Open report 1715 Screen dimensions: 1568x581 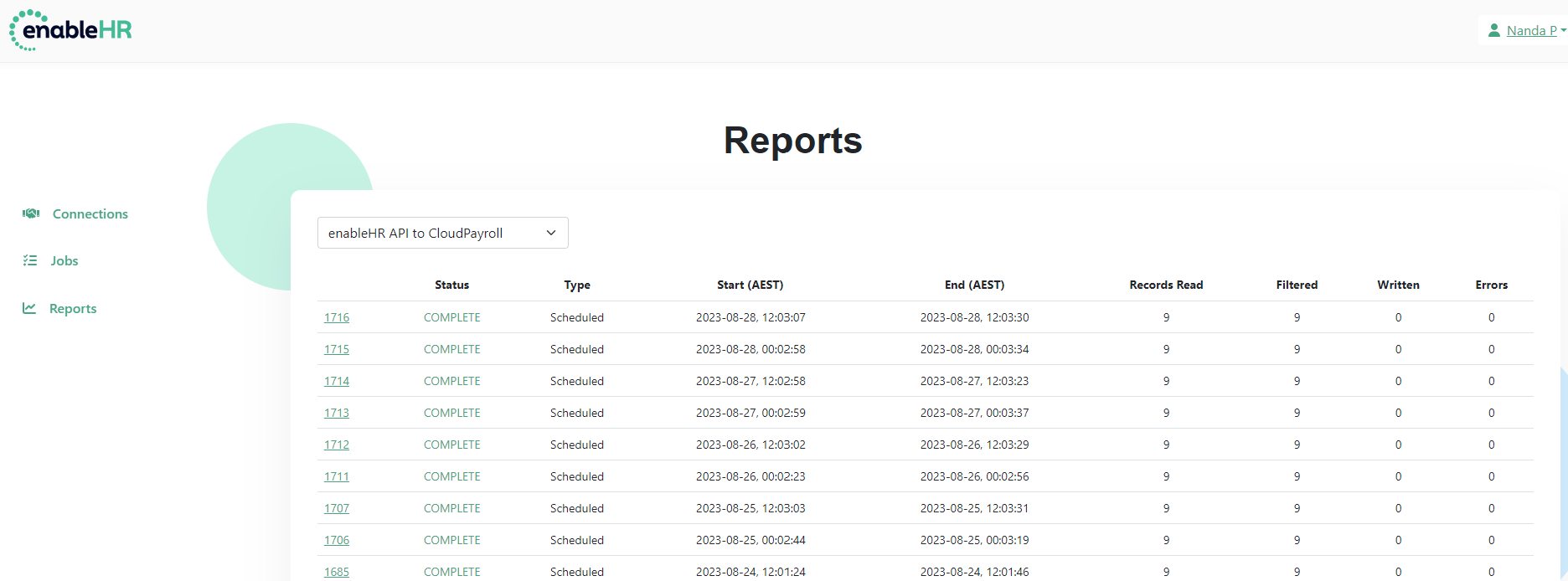(337, 349)
